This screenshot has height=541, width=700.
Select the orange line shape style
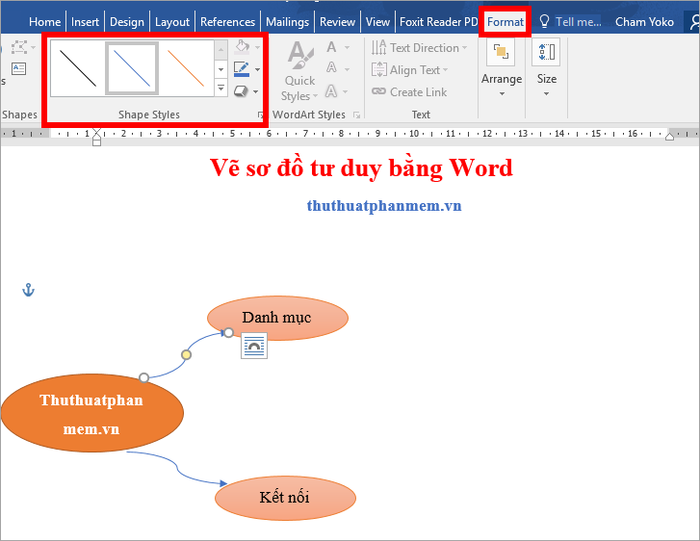pyautogui.click(x=186, y=68)
